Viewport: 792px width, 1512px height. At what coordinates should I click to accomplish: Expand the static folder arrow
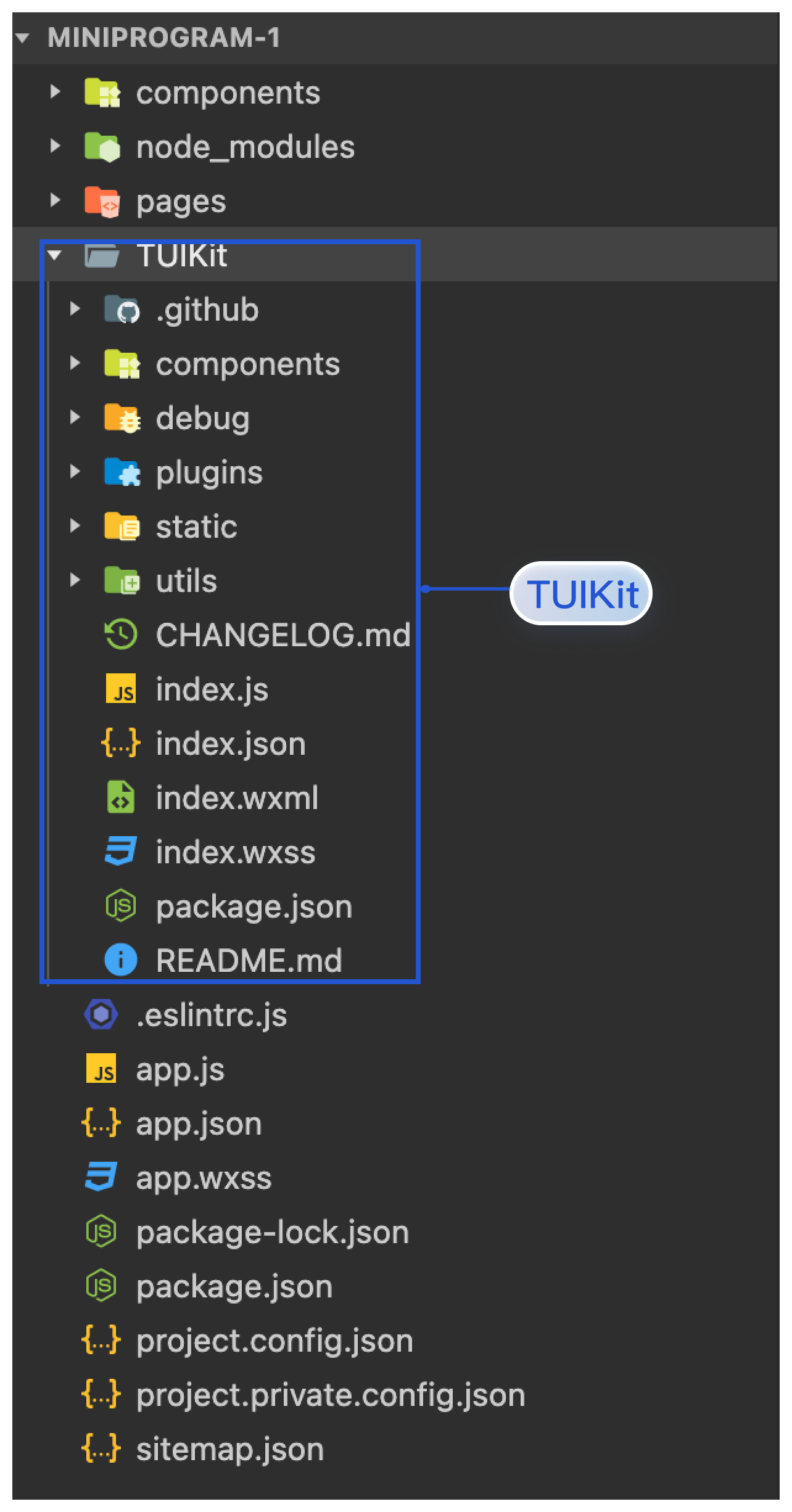point(75,526)
